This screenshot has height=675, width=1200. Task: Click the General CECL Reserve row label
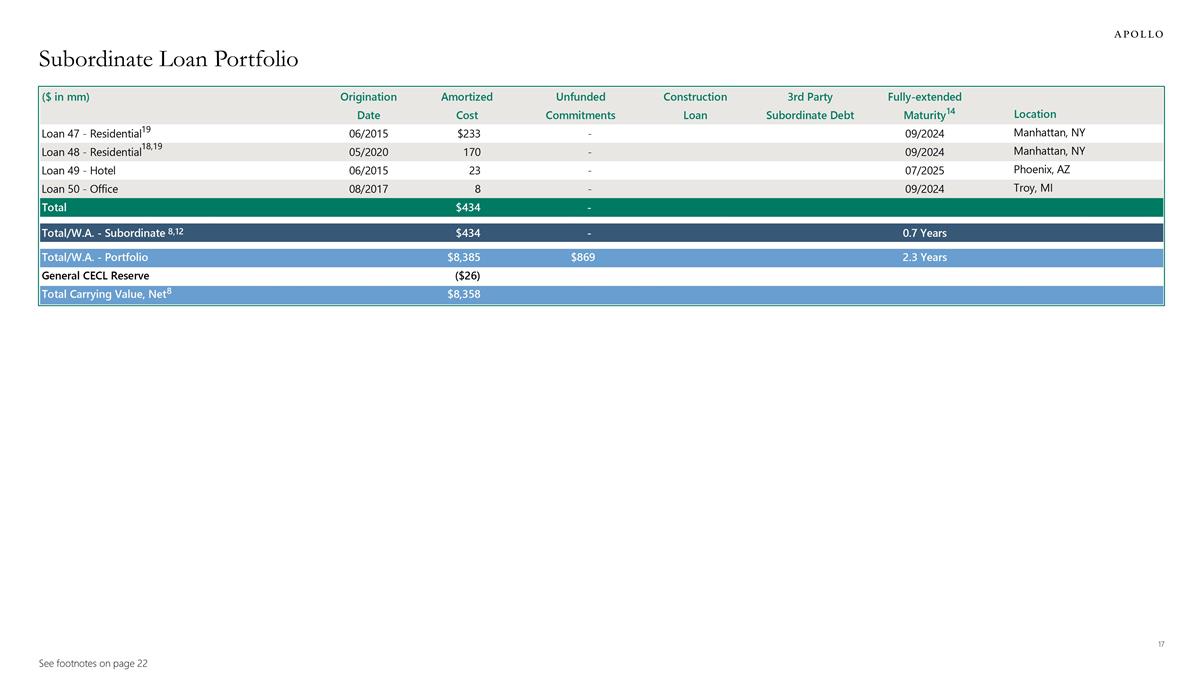pos(95,276)
